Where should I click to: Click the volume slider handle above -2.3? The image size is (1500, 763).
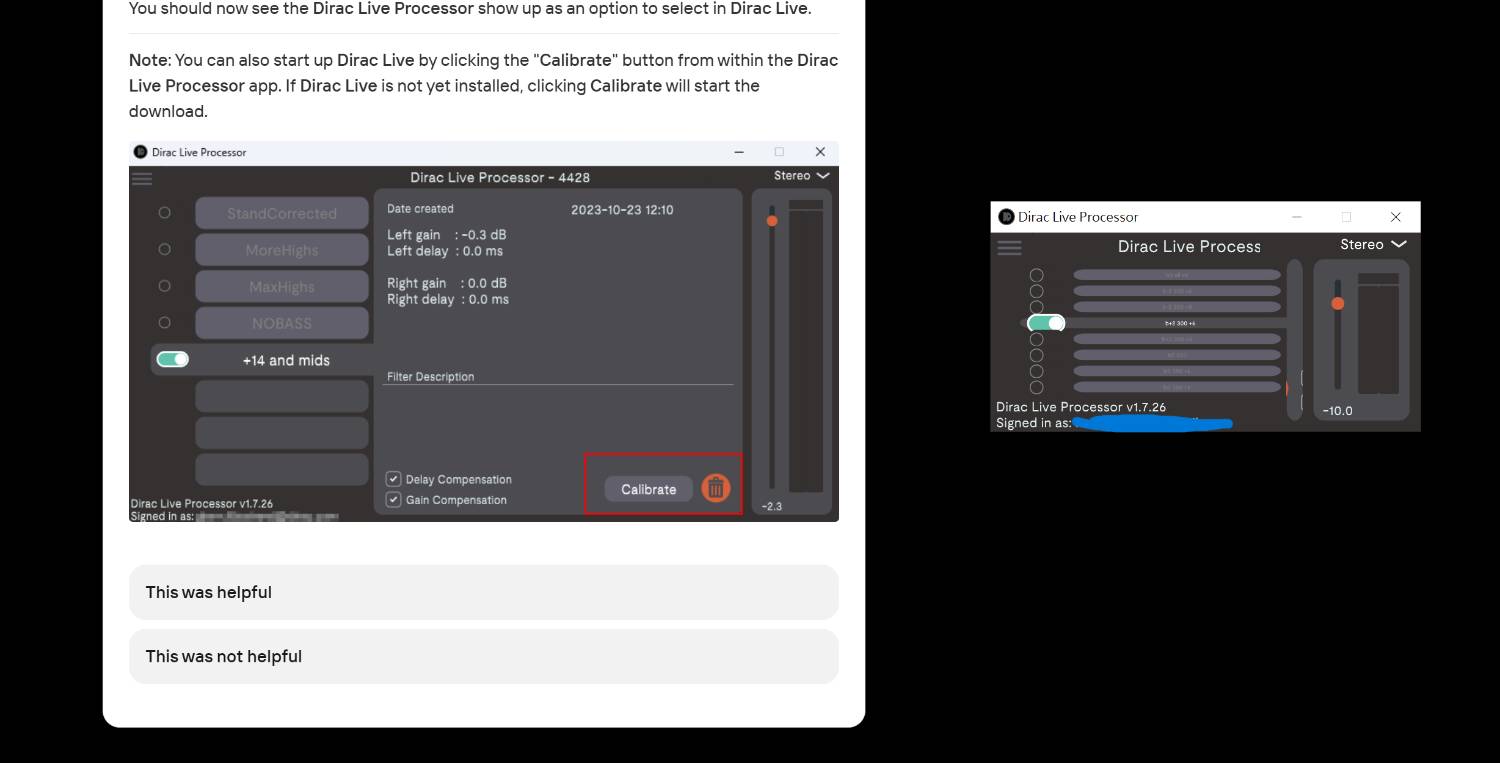772,220
